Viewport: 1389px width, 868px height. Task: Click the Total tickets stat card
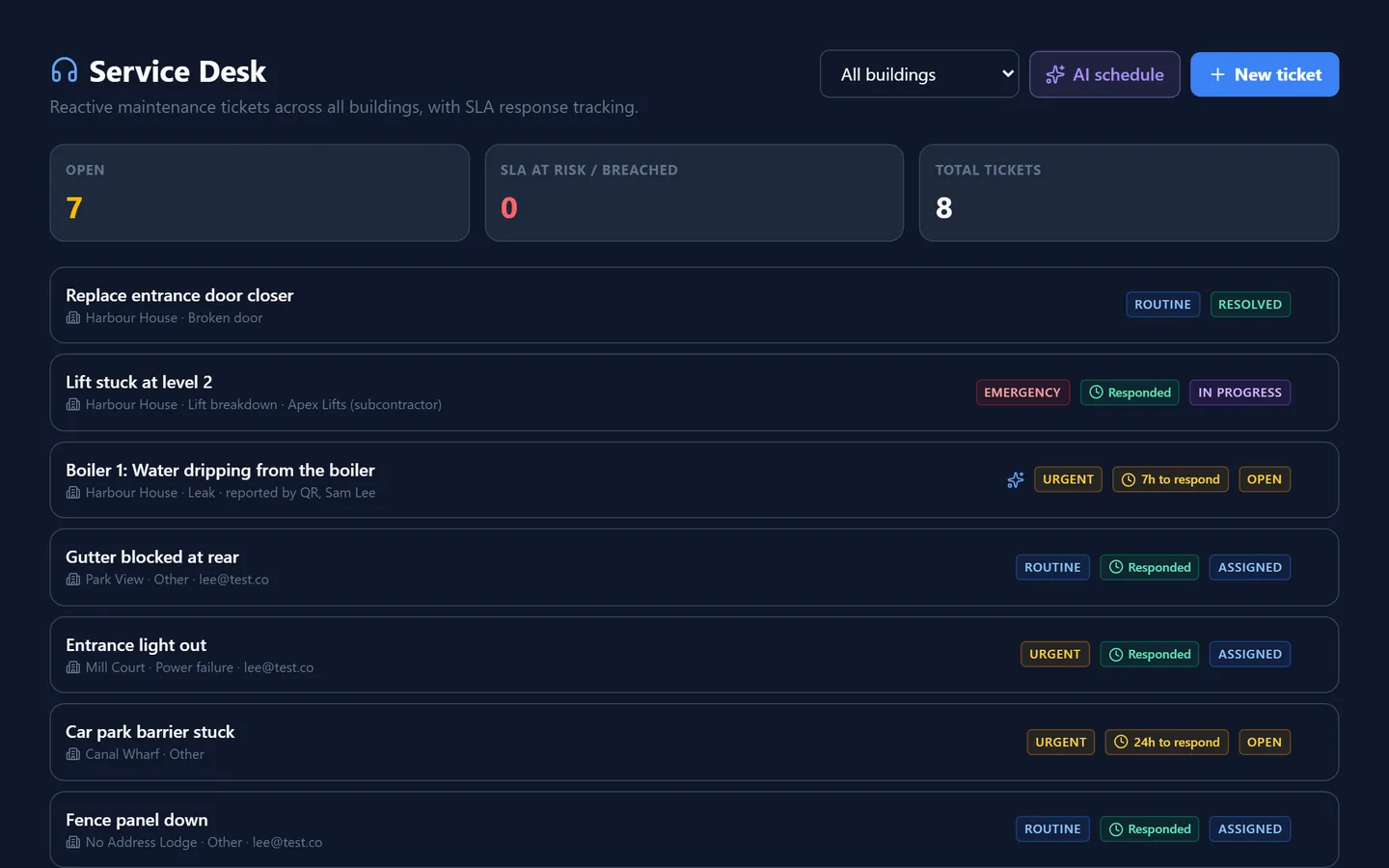point(1129,193)
